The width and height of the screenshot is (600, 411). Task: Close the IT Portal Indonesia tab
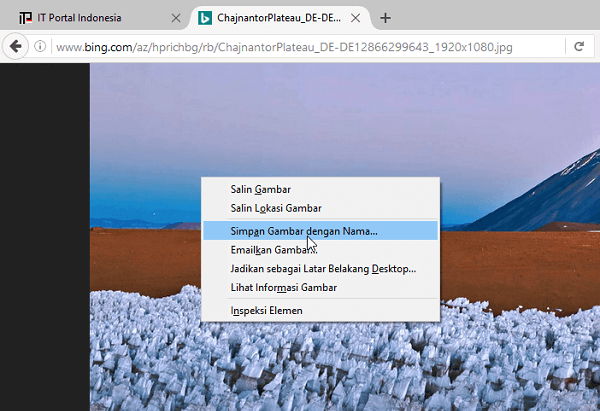point(176,18)
